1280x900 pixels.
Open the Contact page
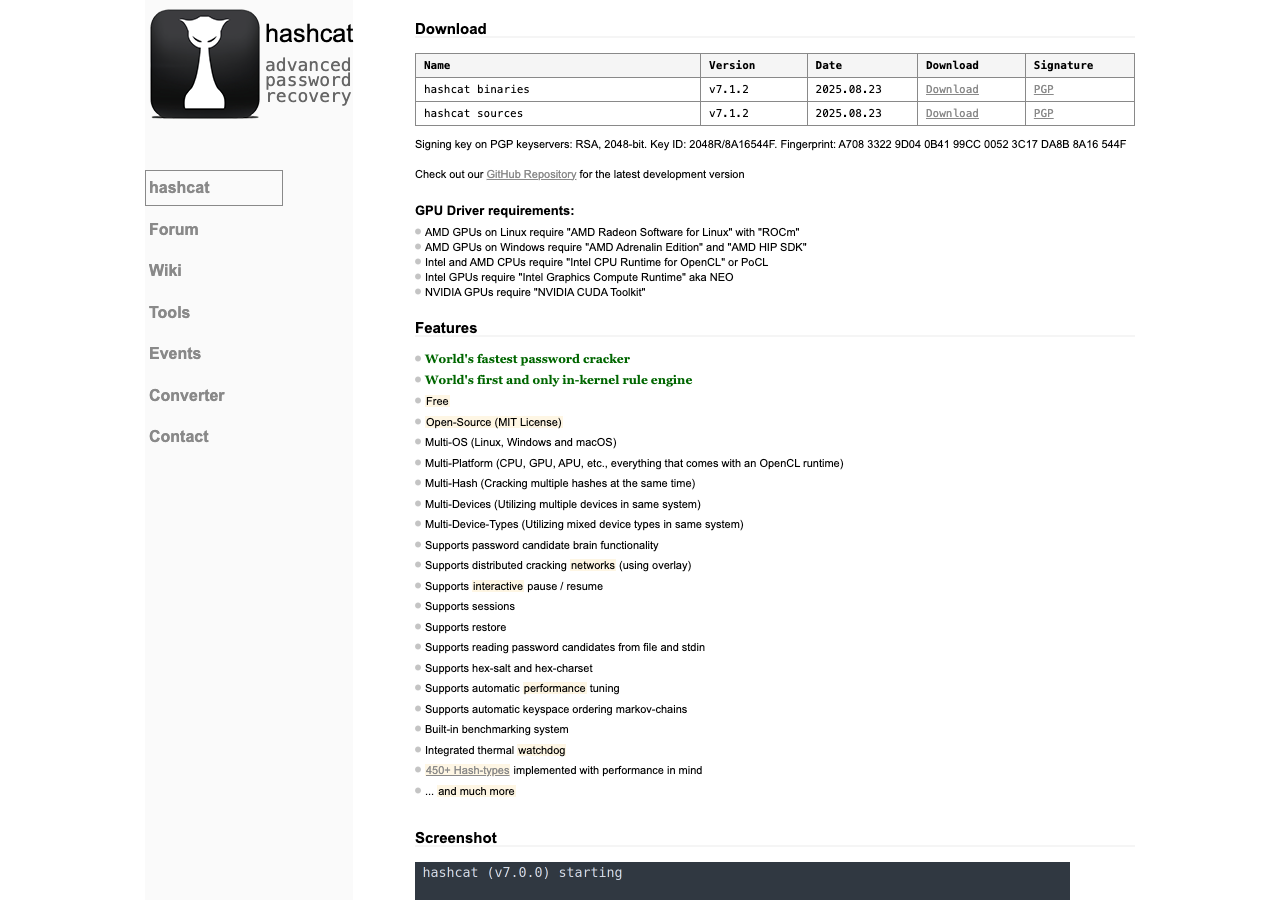178,437
